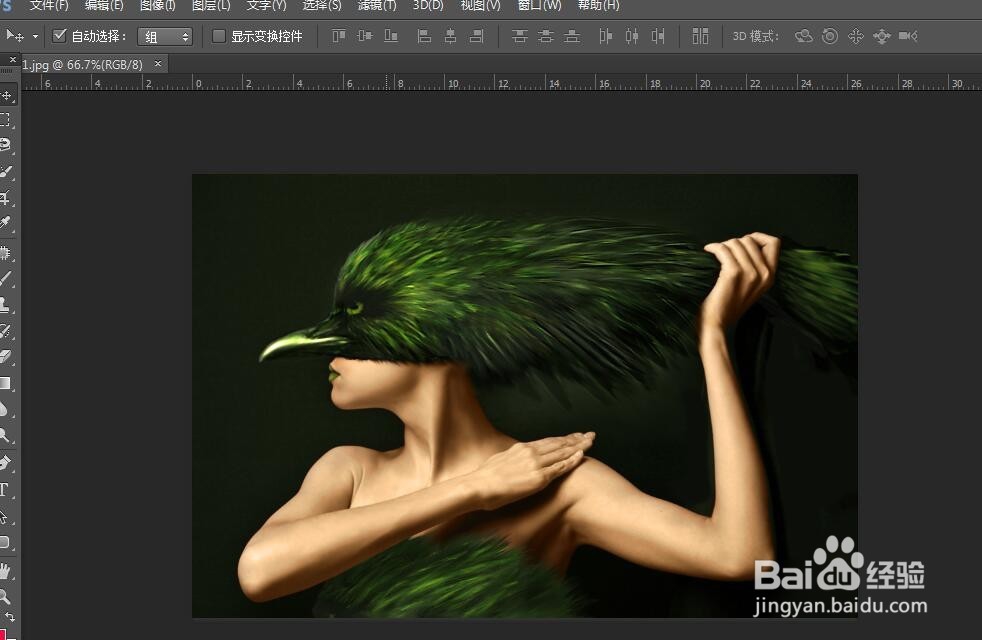Select the Horizontal Type tool
This screenshot has height=640, width=982.
[x=5, y=490]
